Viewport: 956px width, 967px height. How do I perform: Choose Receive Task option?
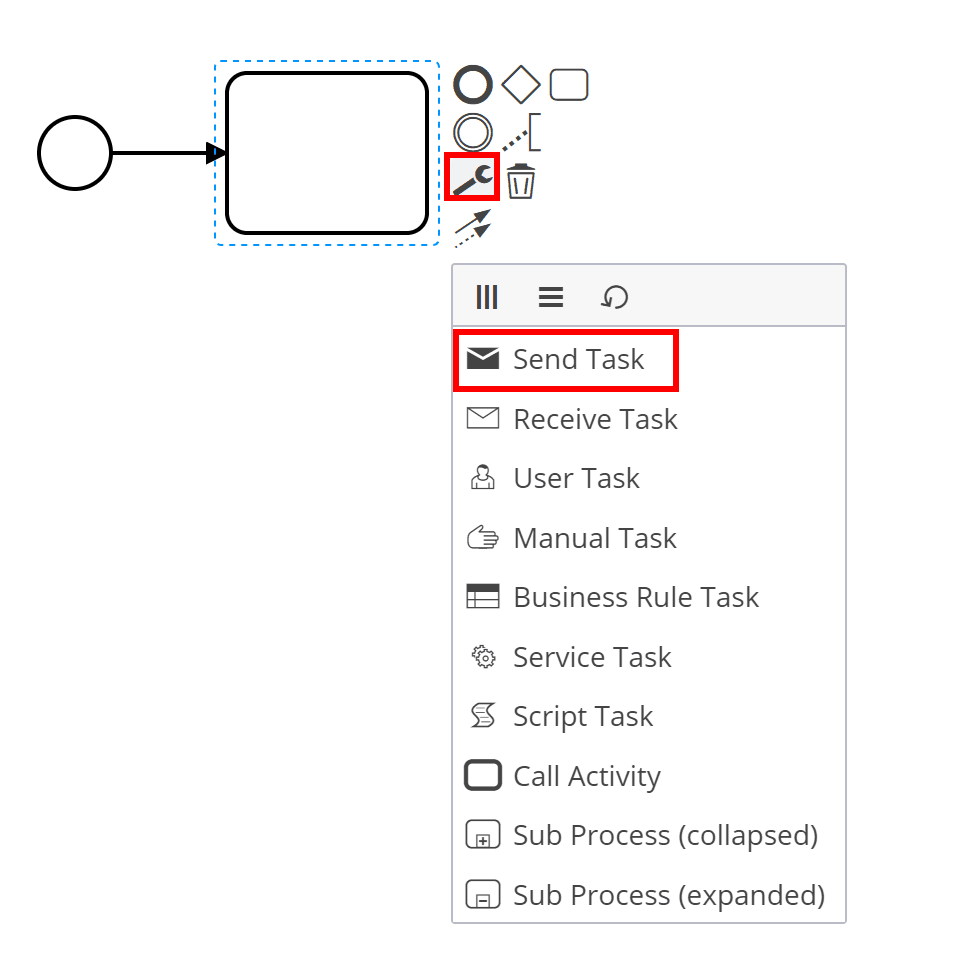tap(649, 419)
